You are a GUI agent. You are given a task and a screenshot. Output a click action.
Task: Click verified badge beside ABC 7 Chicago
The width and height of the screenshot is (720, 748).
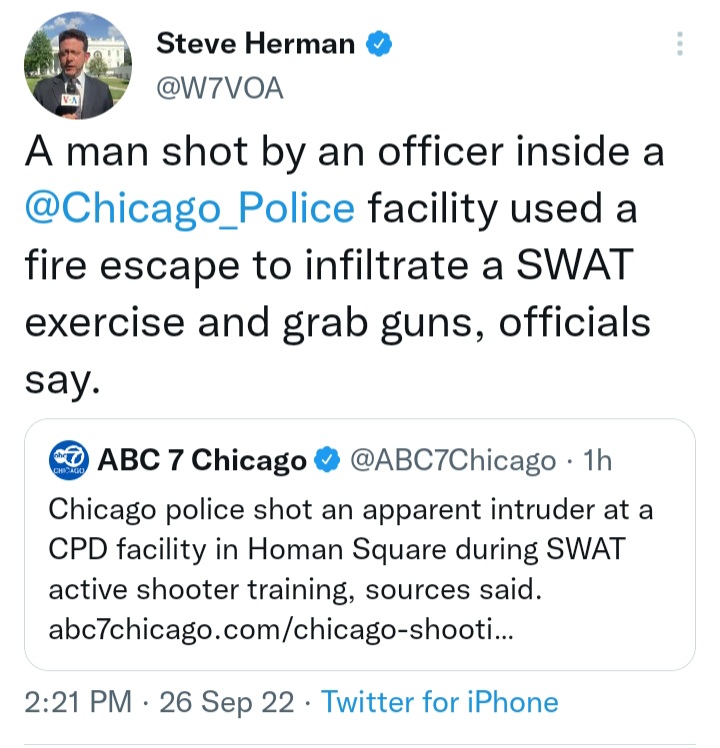[326, 461]
